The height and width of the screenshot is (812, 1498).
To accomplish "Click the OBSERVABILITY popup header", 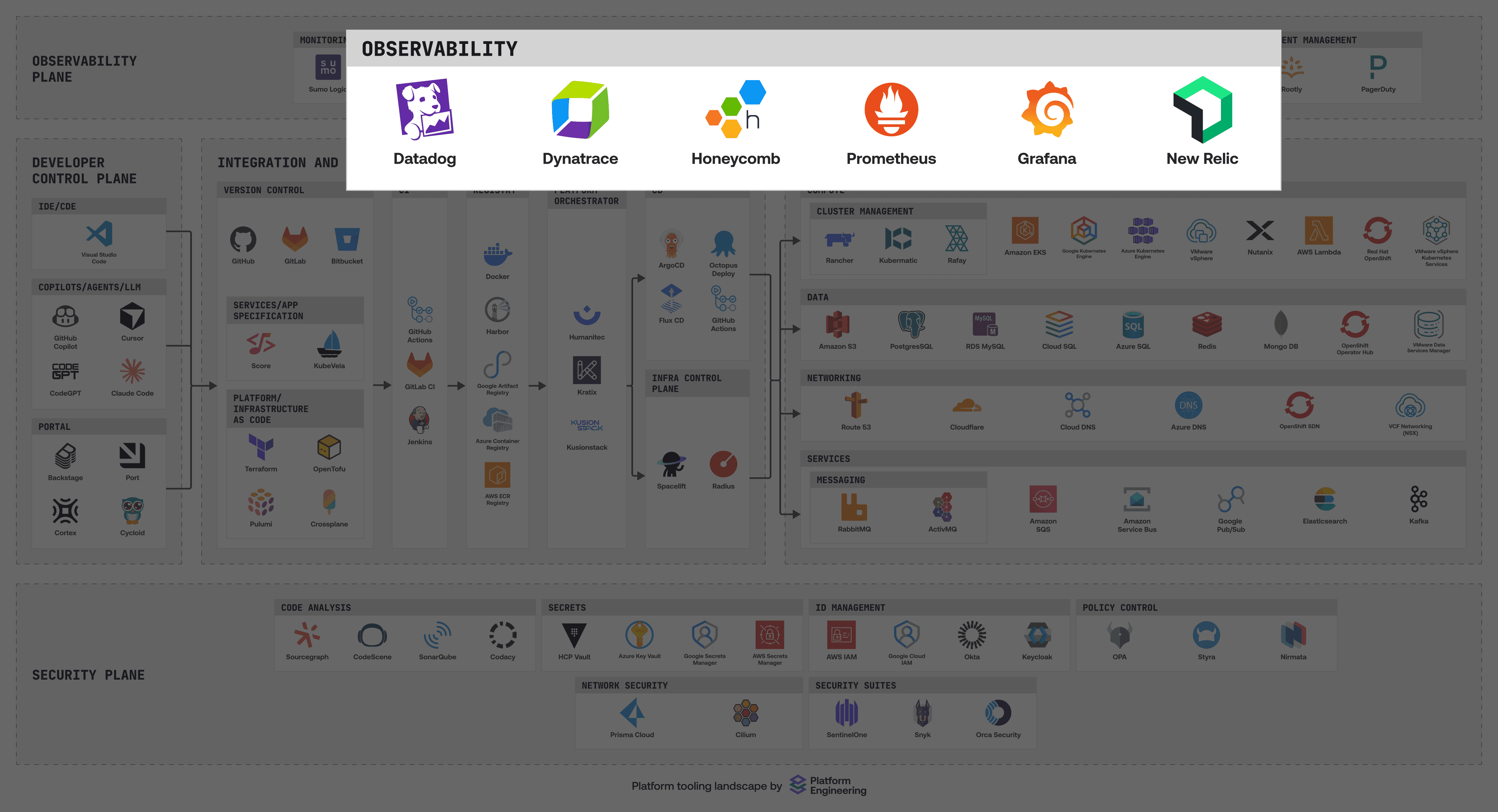I will click(x=439, y=49).
